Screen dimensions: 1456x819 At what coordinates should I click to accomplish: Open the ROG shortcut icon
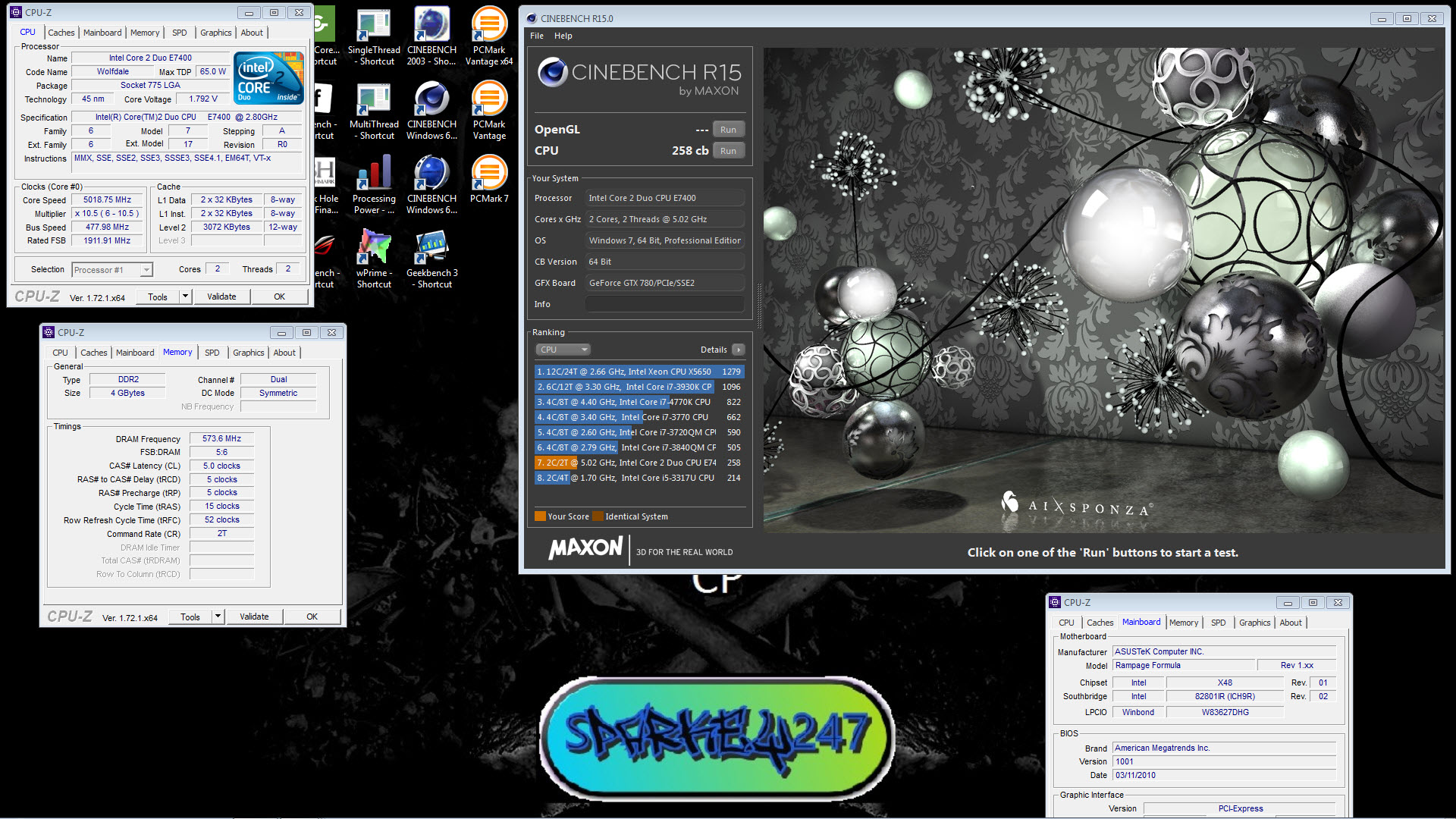point(325,260)
